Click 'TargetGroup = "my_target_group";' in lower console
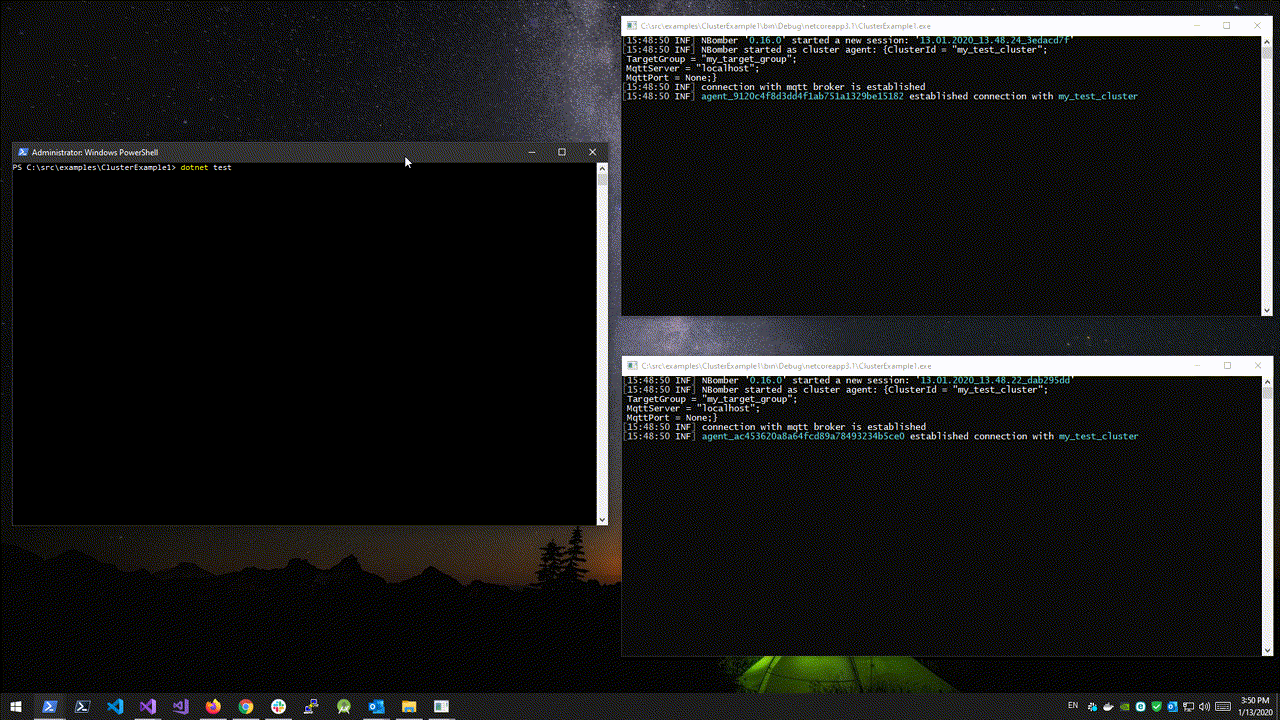Screen dimensions: 1280x720 (712, 399)
